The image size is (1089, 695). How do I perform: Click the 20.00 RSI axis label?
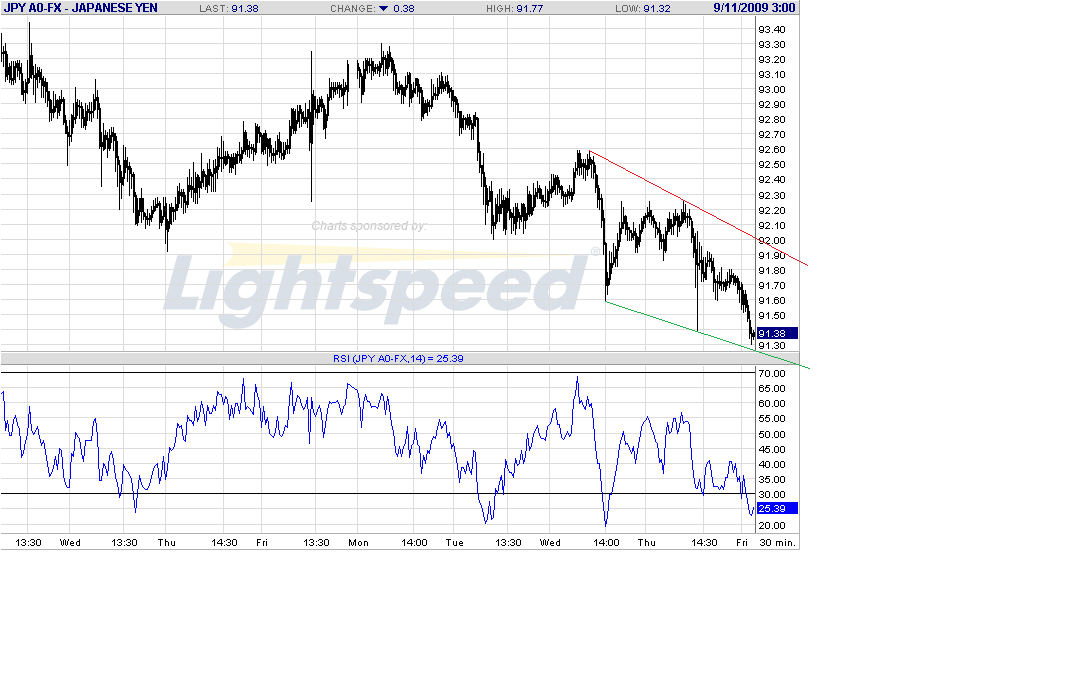coord(772,526)
